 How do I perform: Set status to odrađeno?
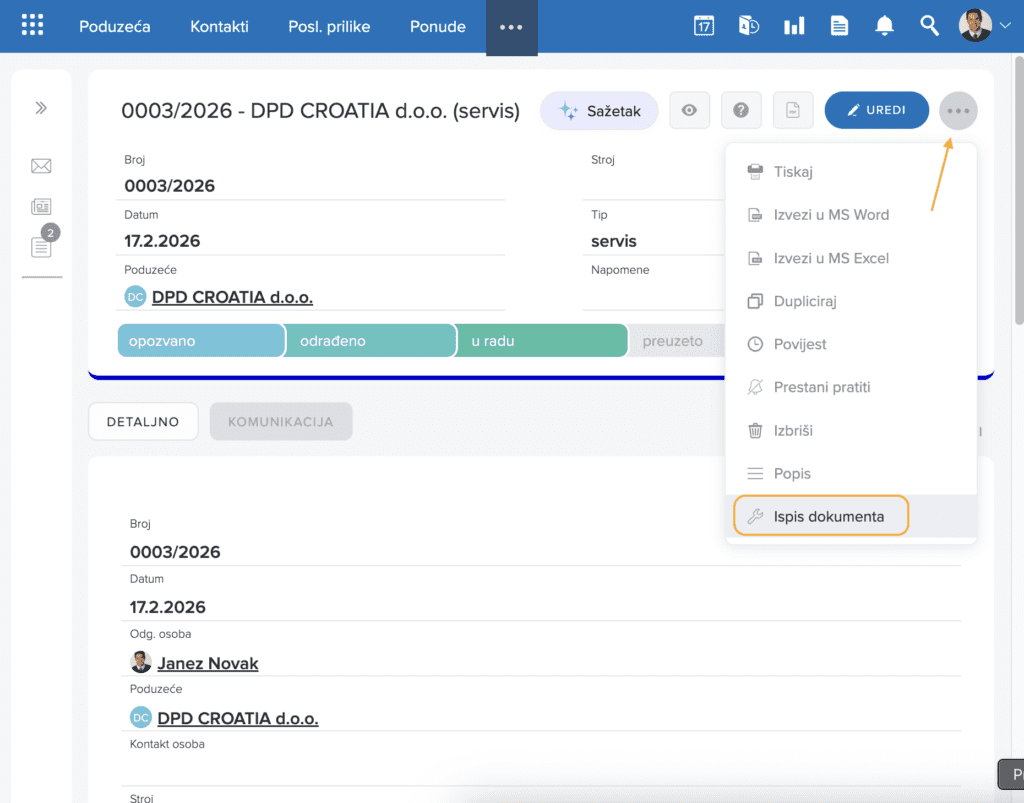[370, 341]
